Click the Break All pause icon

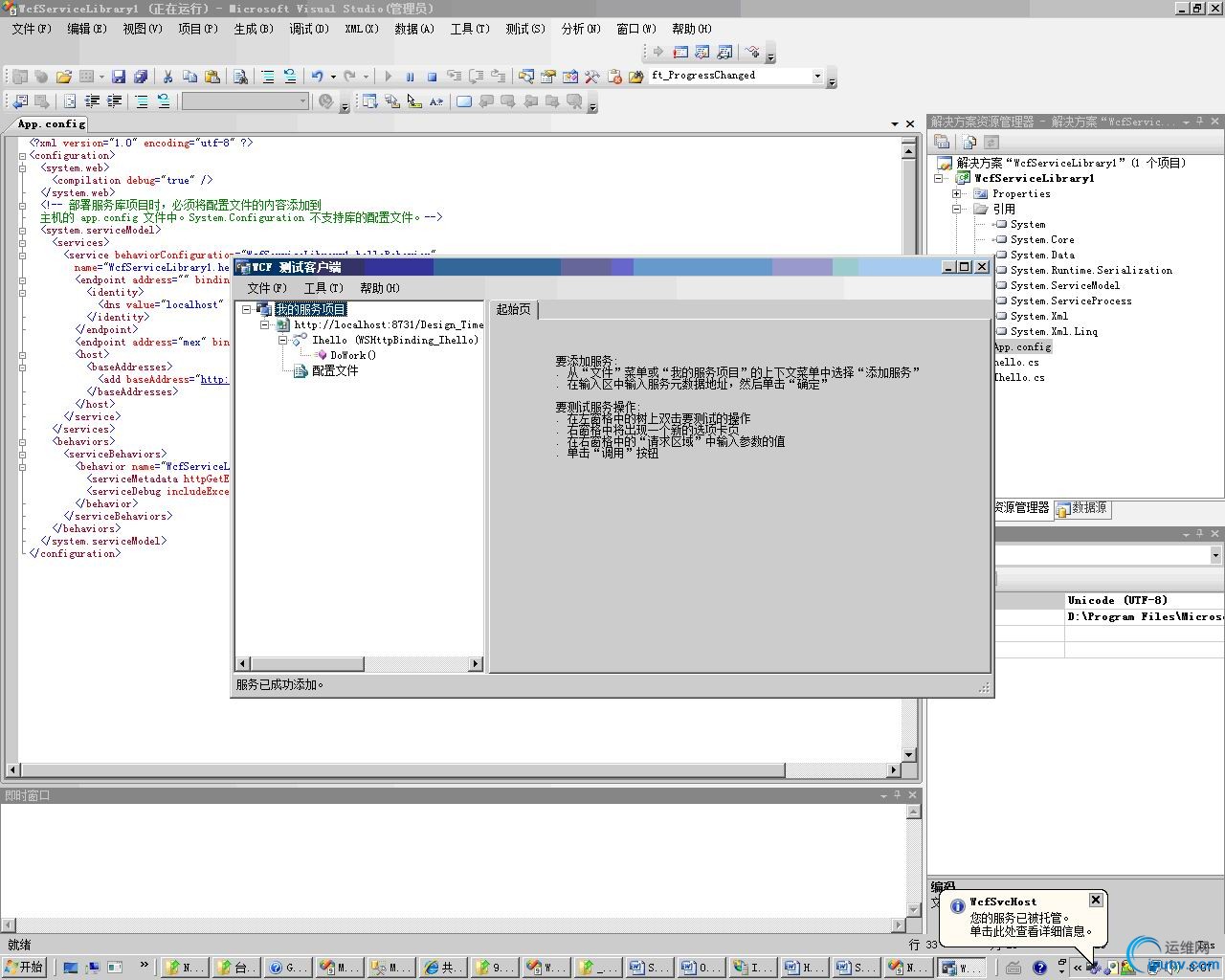[410, 77]
